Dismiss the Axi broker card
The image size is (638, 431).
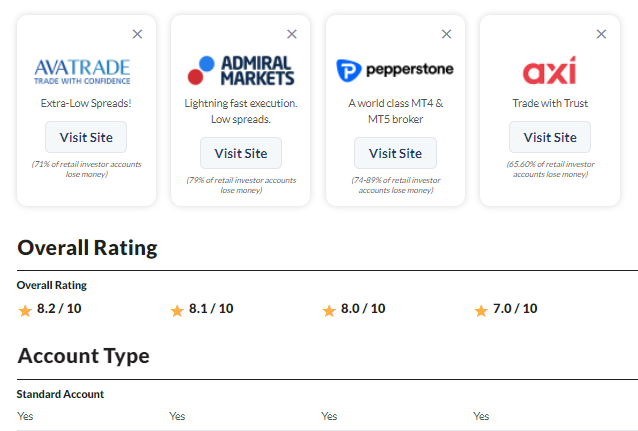pyautogui.click(x=601, y=34)
